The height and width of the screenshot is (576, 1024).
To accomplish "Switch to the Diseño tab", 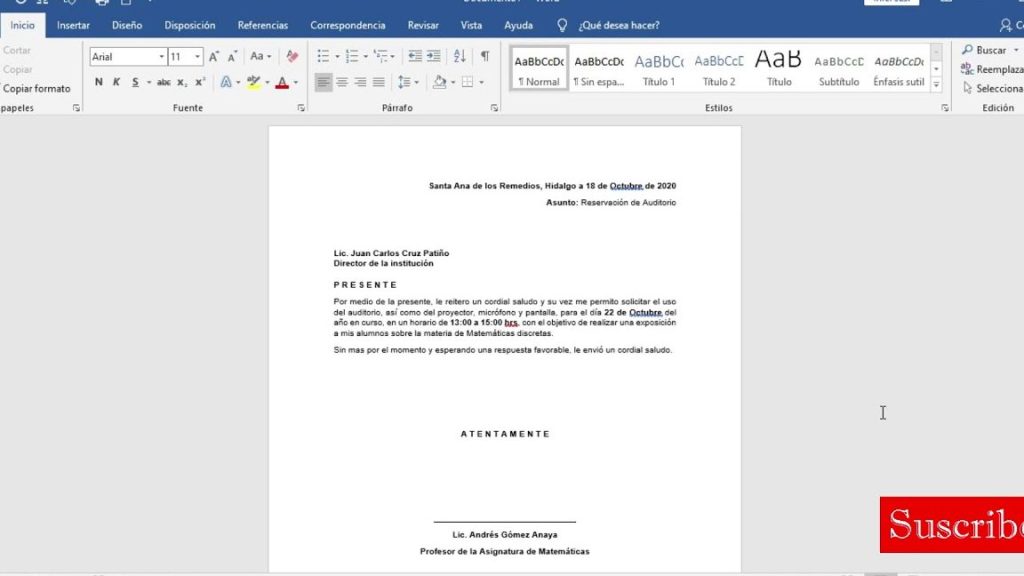I will click(x=127, y=25).
